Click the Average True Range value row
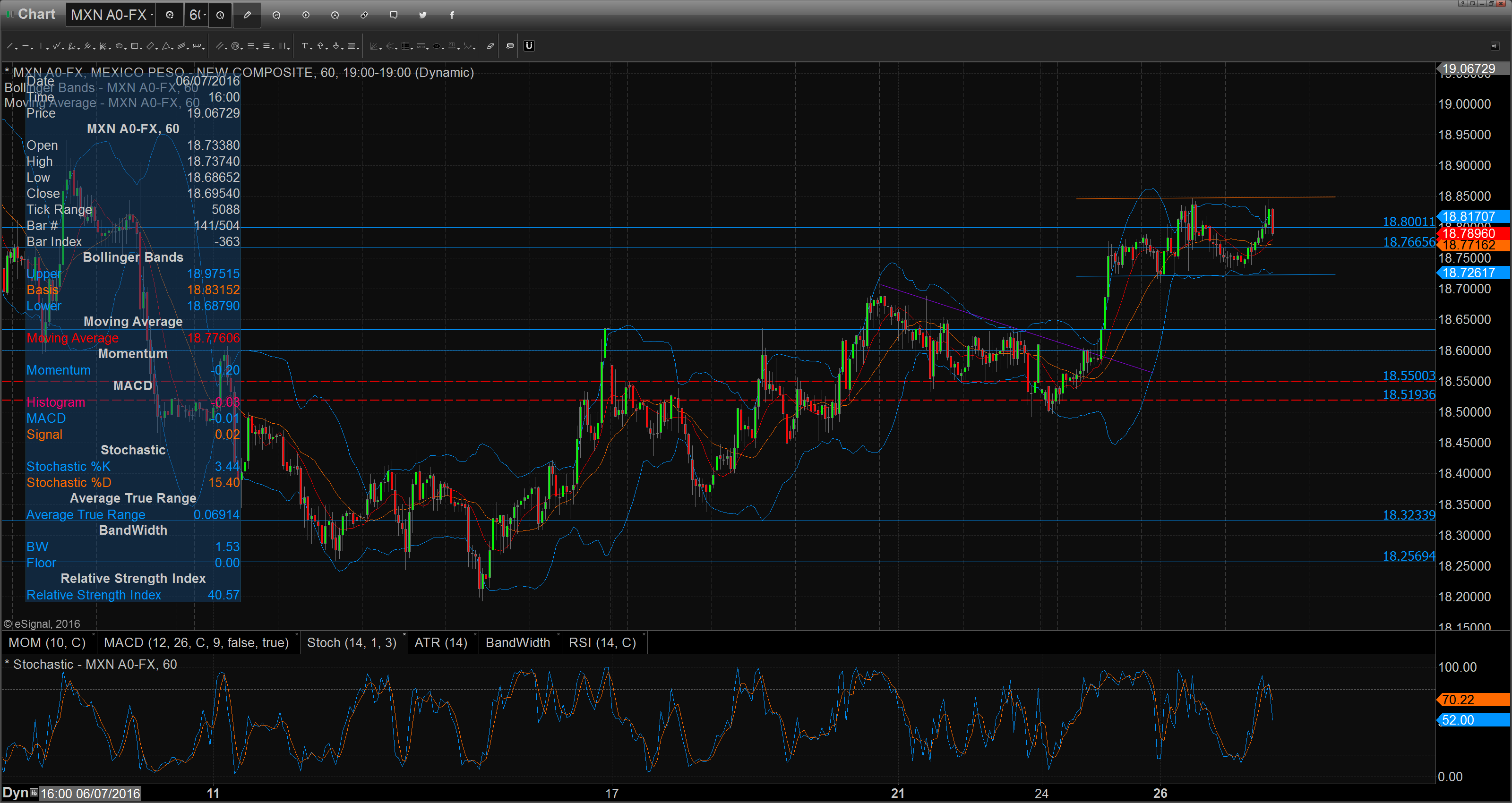This screenshot has height=803, width=1512. pyautogui.click(x=133, y=514)
